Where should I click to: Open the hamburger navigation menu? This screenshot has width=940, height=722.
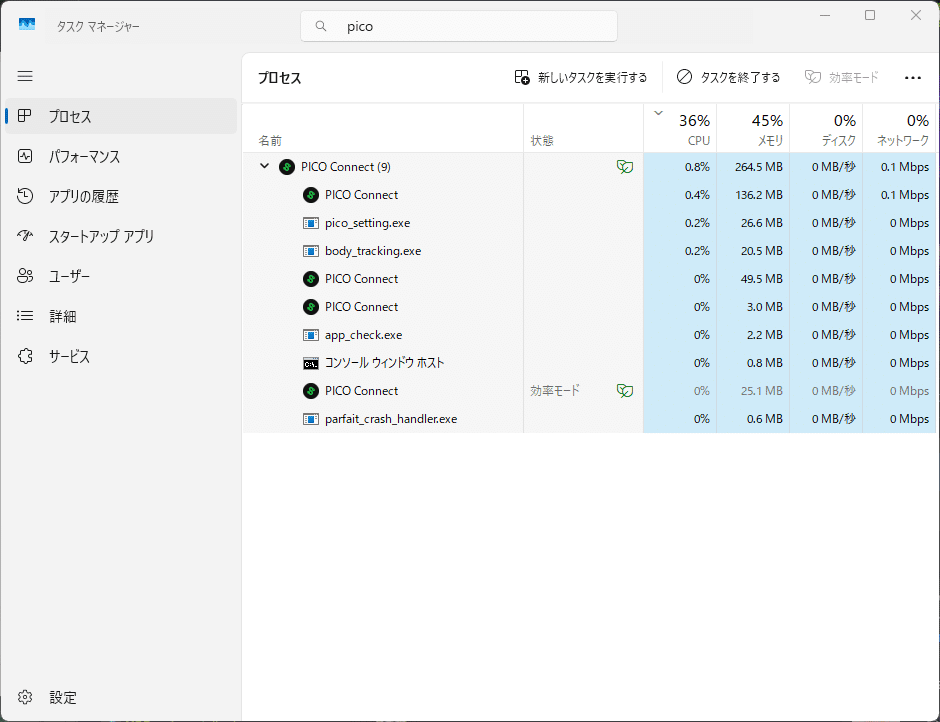(25, 76)
